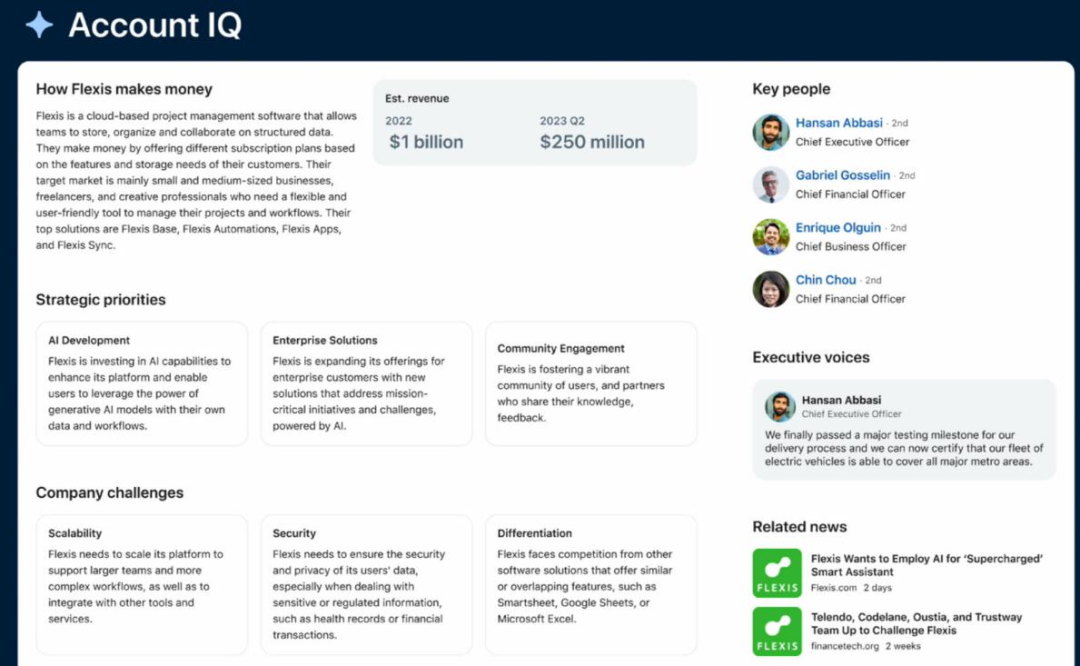This screenshot has height=666, width=1080.
Task: Click the 'Est. revenue' label
Action: [x=417, y=98]
